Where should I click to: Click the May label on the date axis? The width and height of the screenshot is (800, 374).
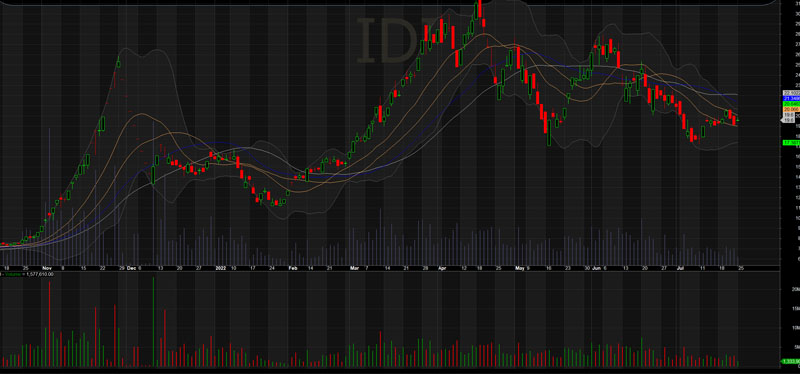point(520,267)
